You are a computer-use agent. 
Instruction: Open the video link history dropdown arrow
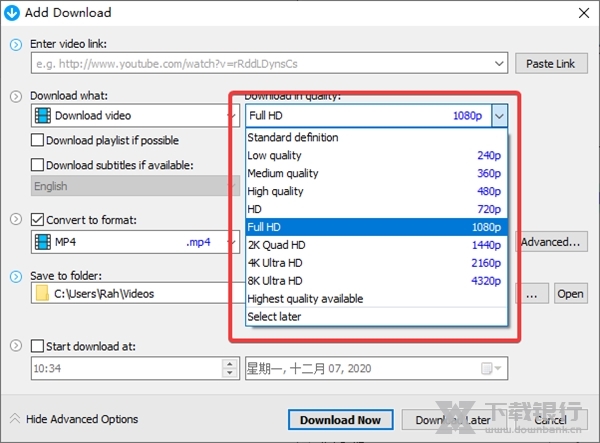tap(499, 63)
